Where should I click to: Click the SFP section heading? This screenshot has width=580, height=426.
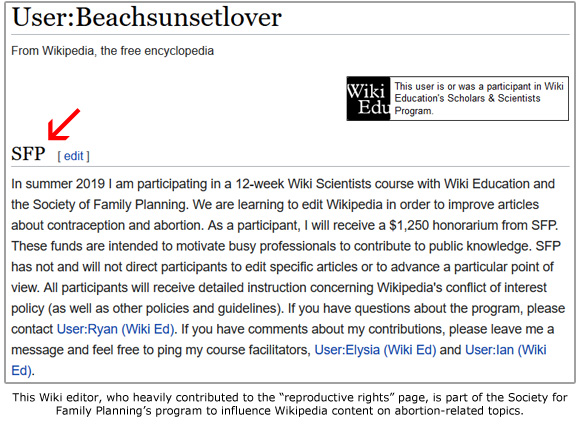point(28,154)
